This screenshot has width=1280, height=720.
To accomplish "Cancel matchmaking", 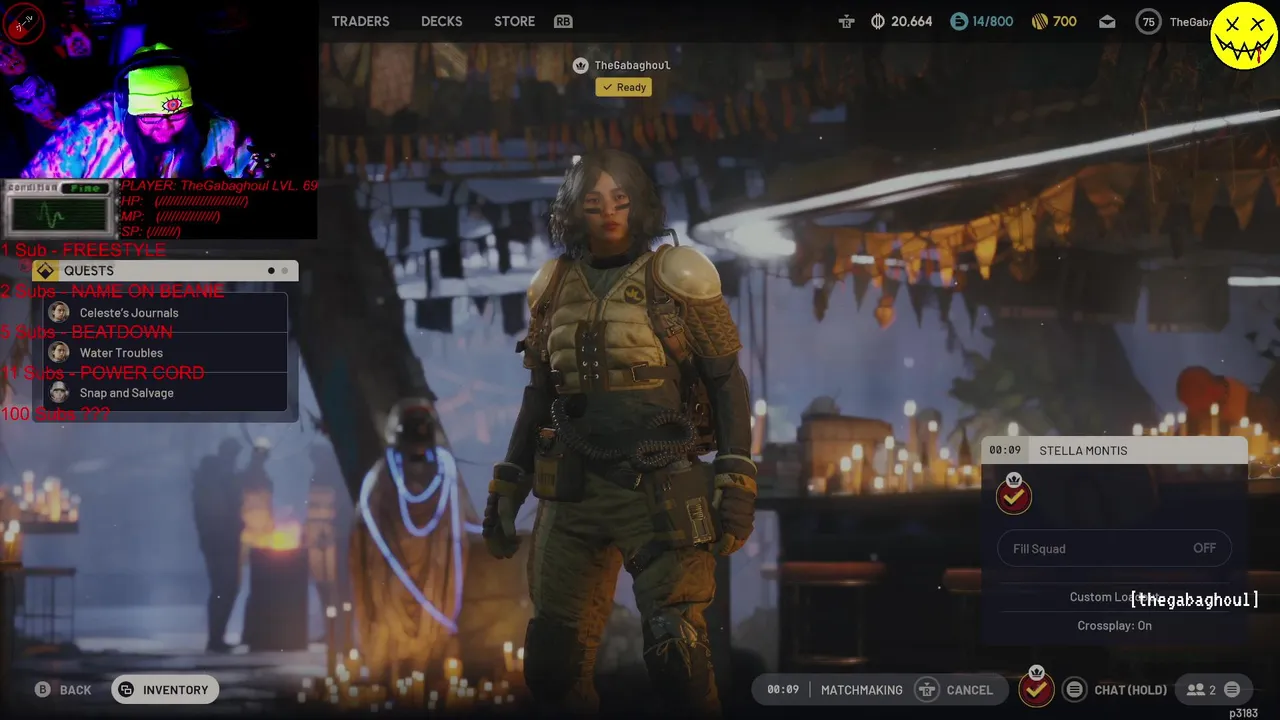I will coord(970,690).
